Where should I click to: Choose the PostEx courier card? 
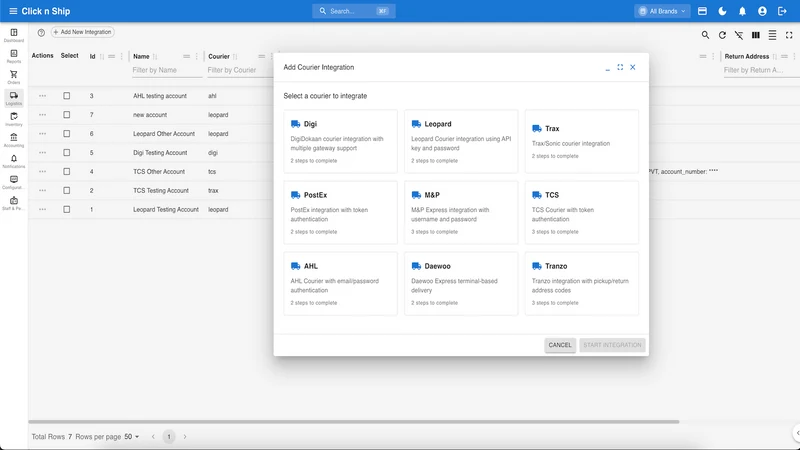pos(340,212)
